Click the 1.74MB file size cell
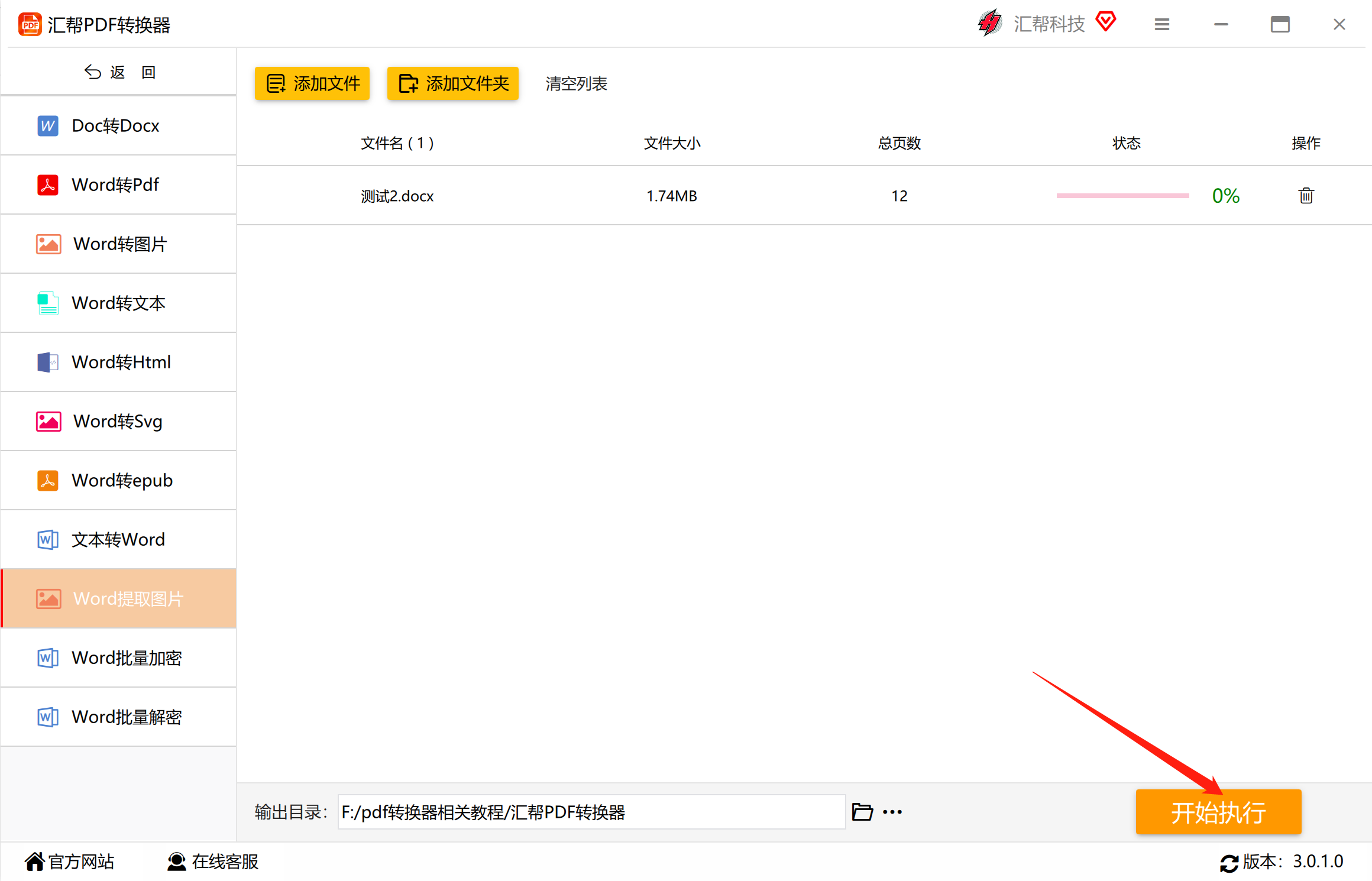This screenshot has width=1372, height=881. [x=672, y=196]
